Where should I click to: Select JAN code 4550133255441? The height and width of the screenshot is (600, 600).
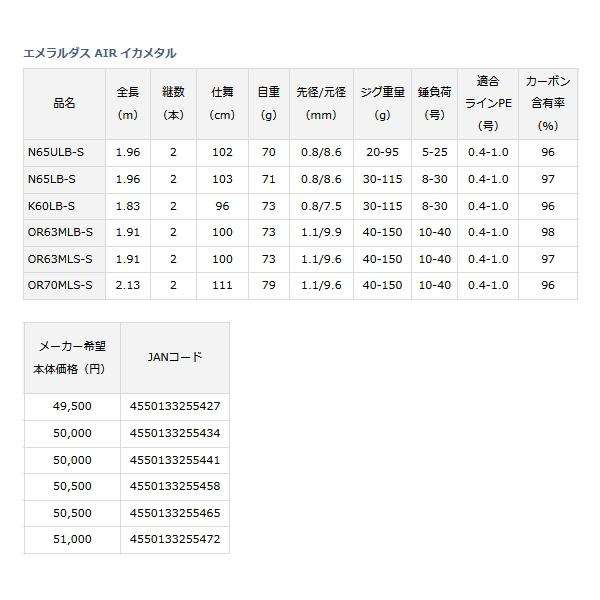tap(175, 460)
